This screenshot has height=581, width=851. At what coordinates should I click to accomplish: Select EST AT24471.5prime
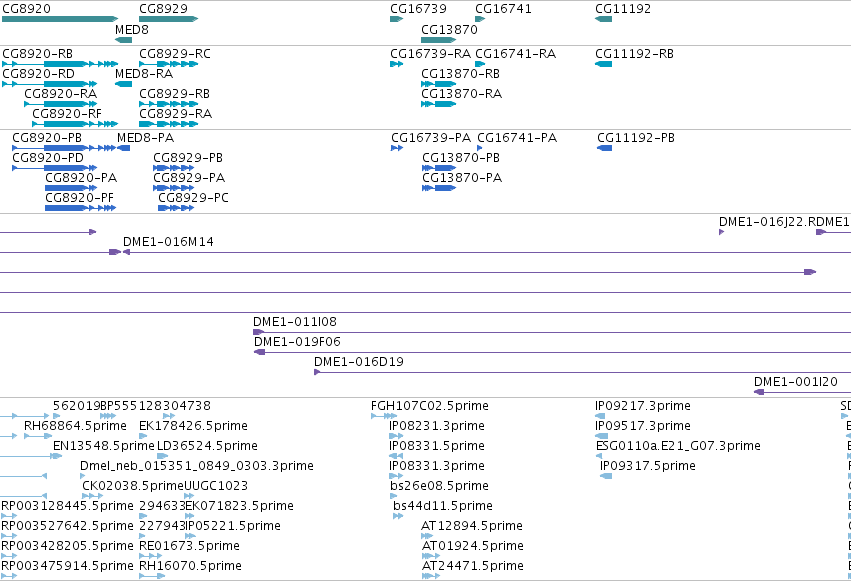coord(473,566)
